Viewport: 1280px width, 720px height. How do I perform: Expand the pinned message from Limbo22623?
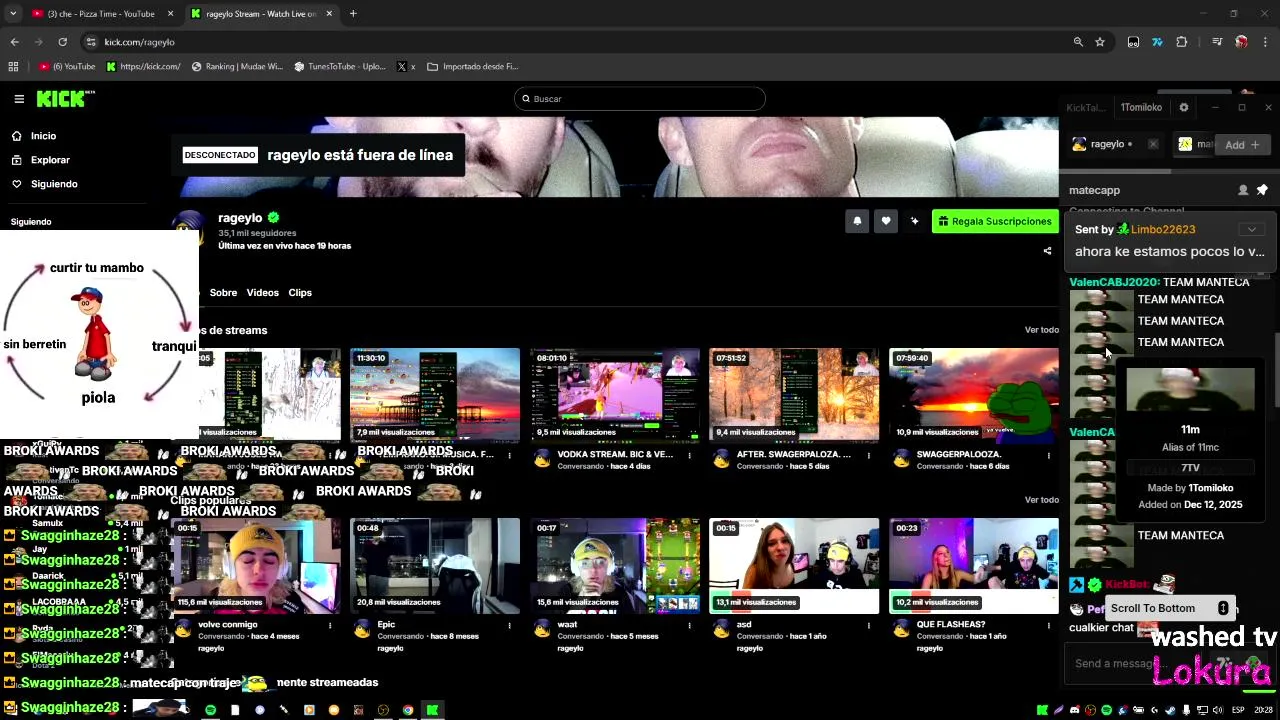[1251, 229]
